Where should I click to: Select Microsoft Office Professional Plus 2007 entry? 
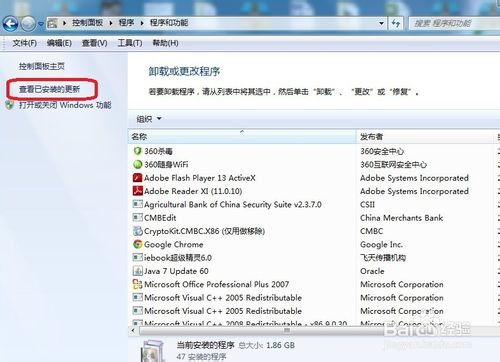coord(216,284)
